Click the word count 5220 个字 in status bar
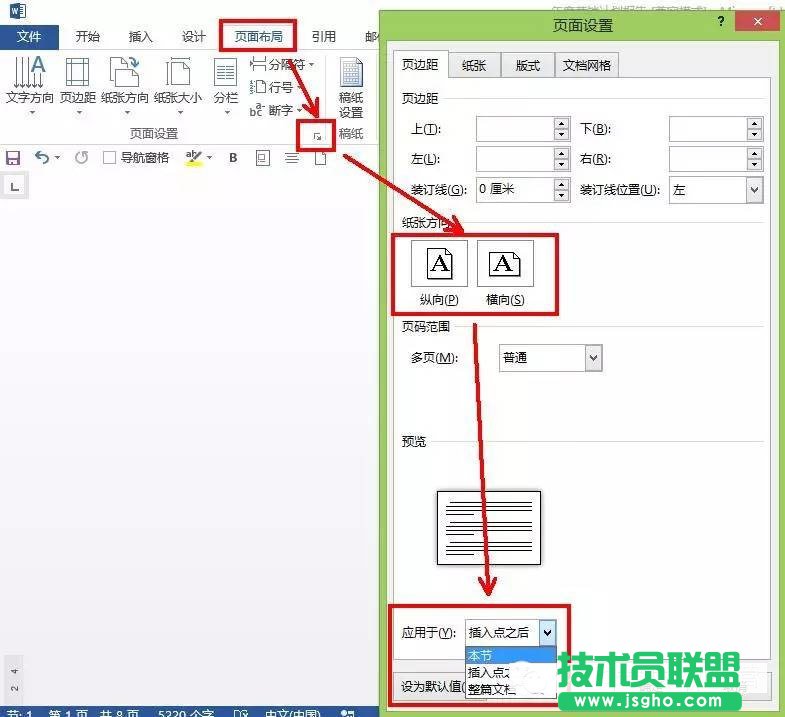Screen dimensions: 785x717 (x=186, y=712)
